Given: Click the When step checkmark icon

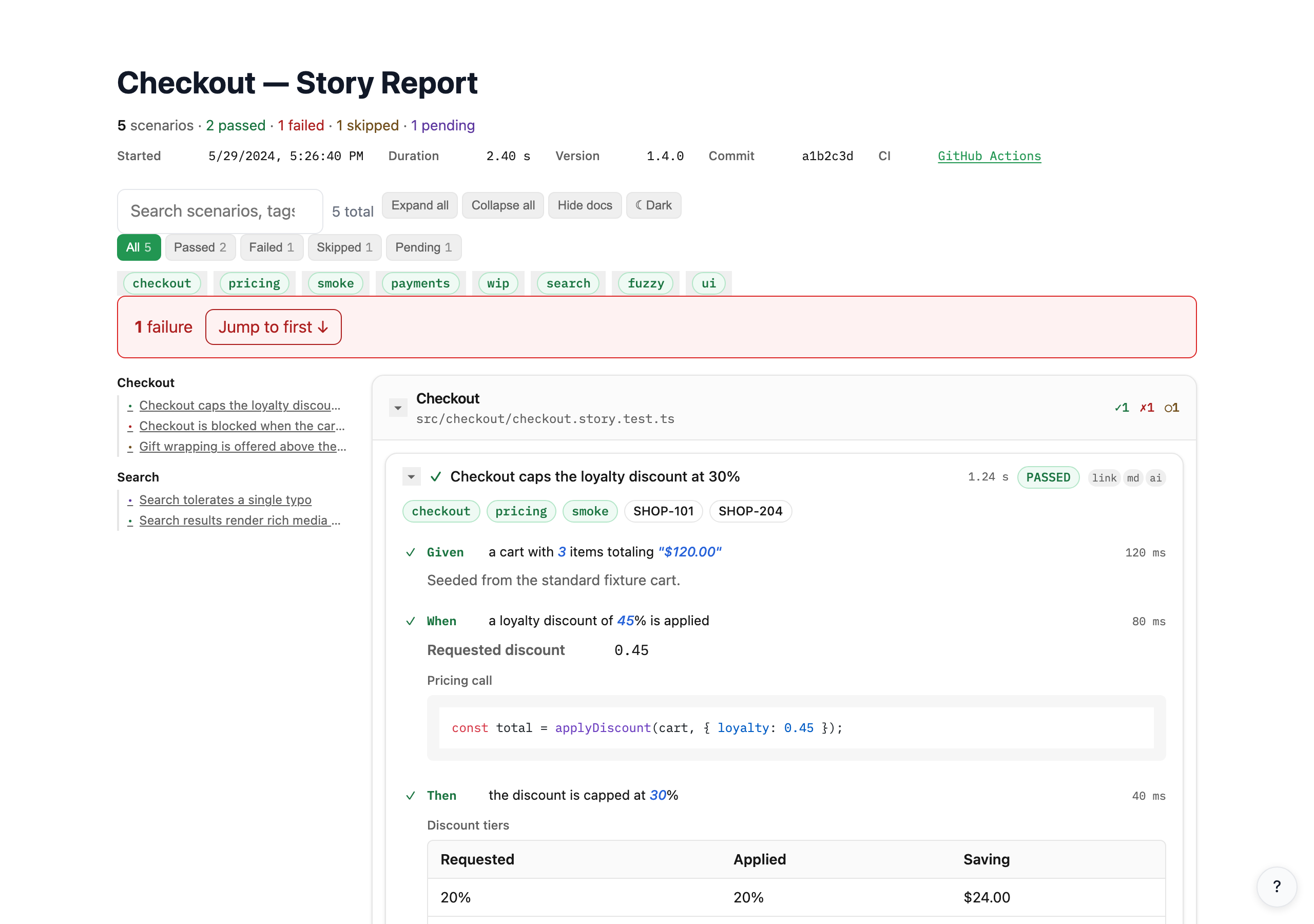Looking at the screenshot, I should click(x=410, y=621).
